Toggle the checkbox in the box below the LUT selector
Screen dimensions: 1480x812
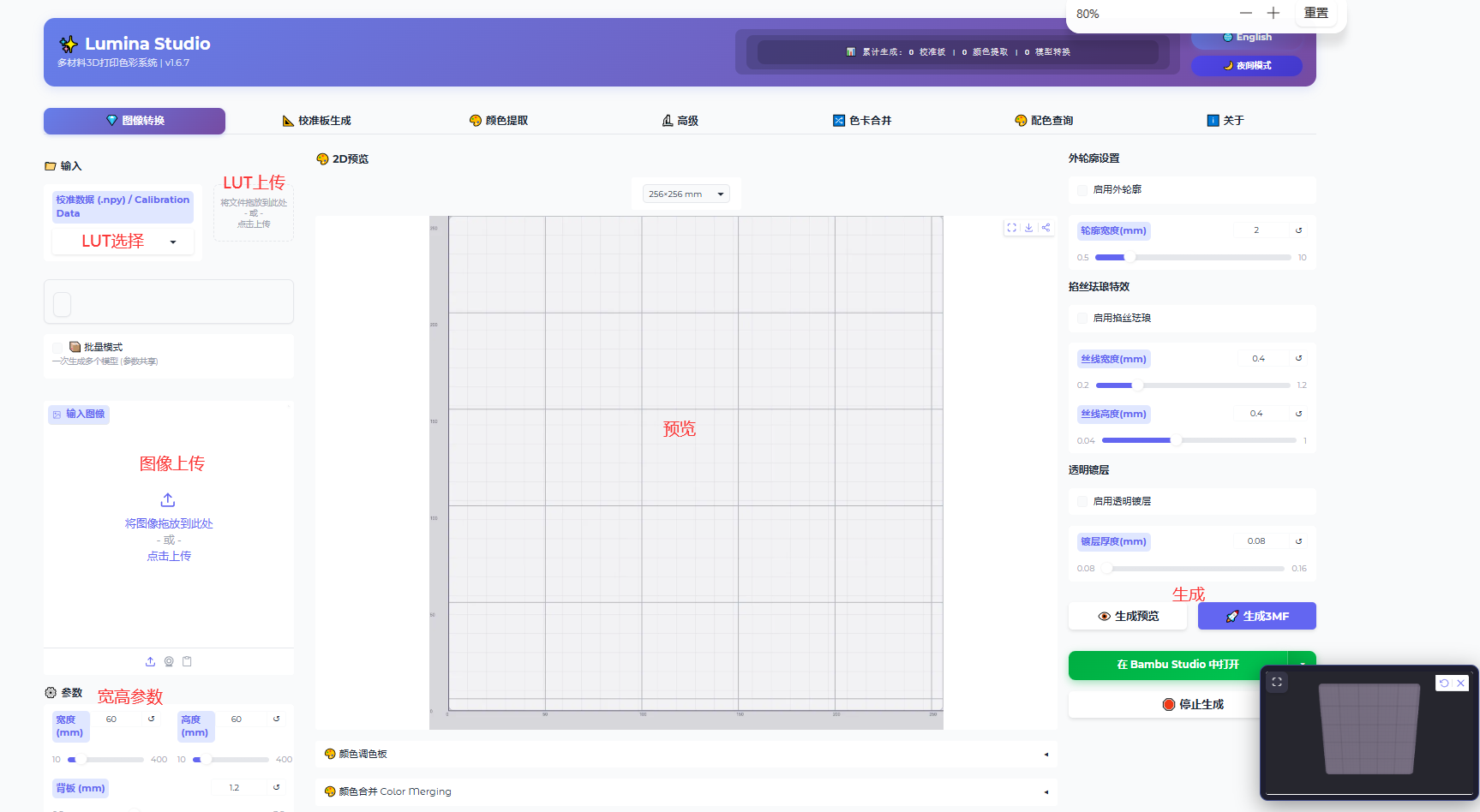[x=63, y=304]
